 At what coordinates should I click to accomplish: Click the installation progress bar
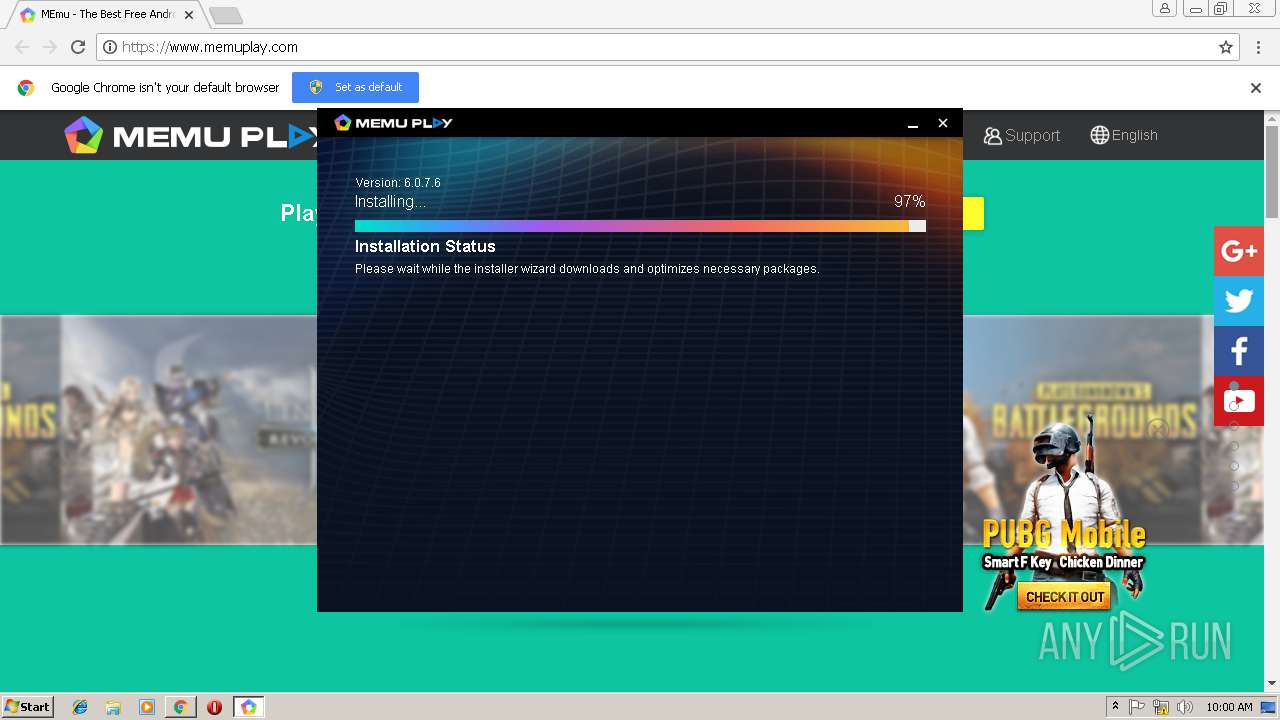tap(640, 226)
